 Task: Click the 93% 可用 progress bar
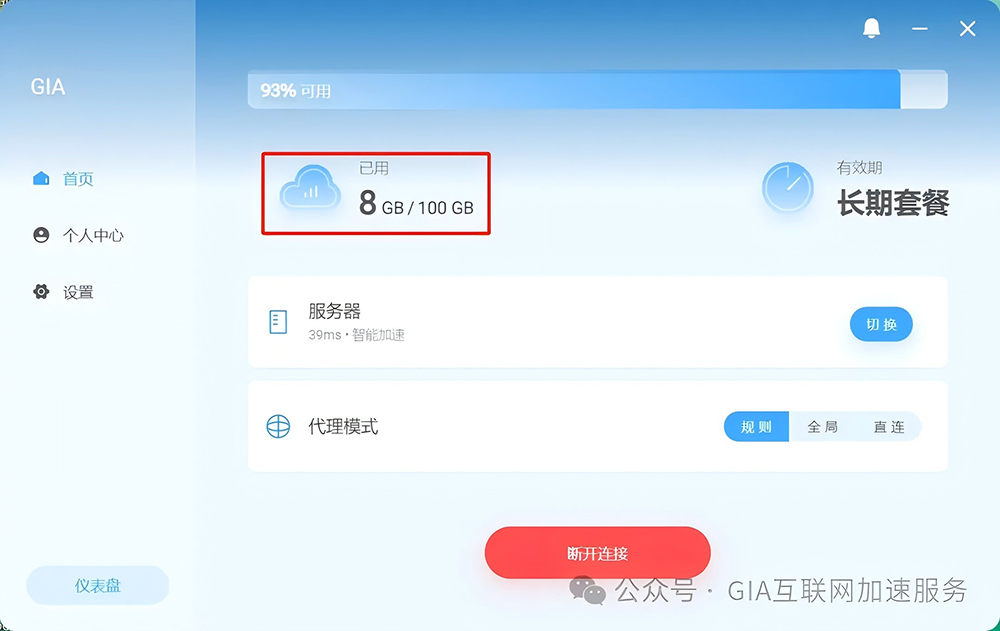[x=598, y=89]
